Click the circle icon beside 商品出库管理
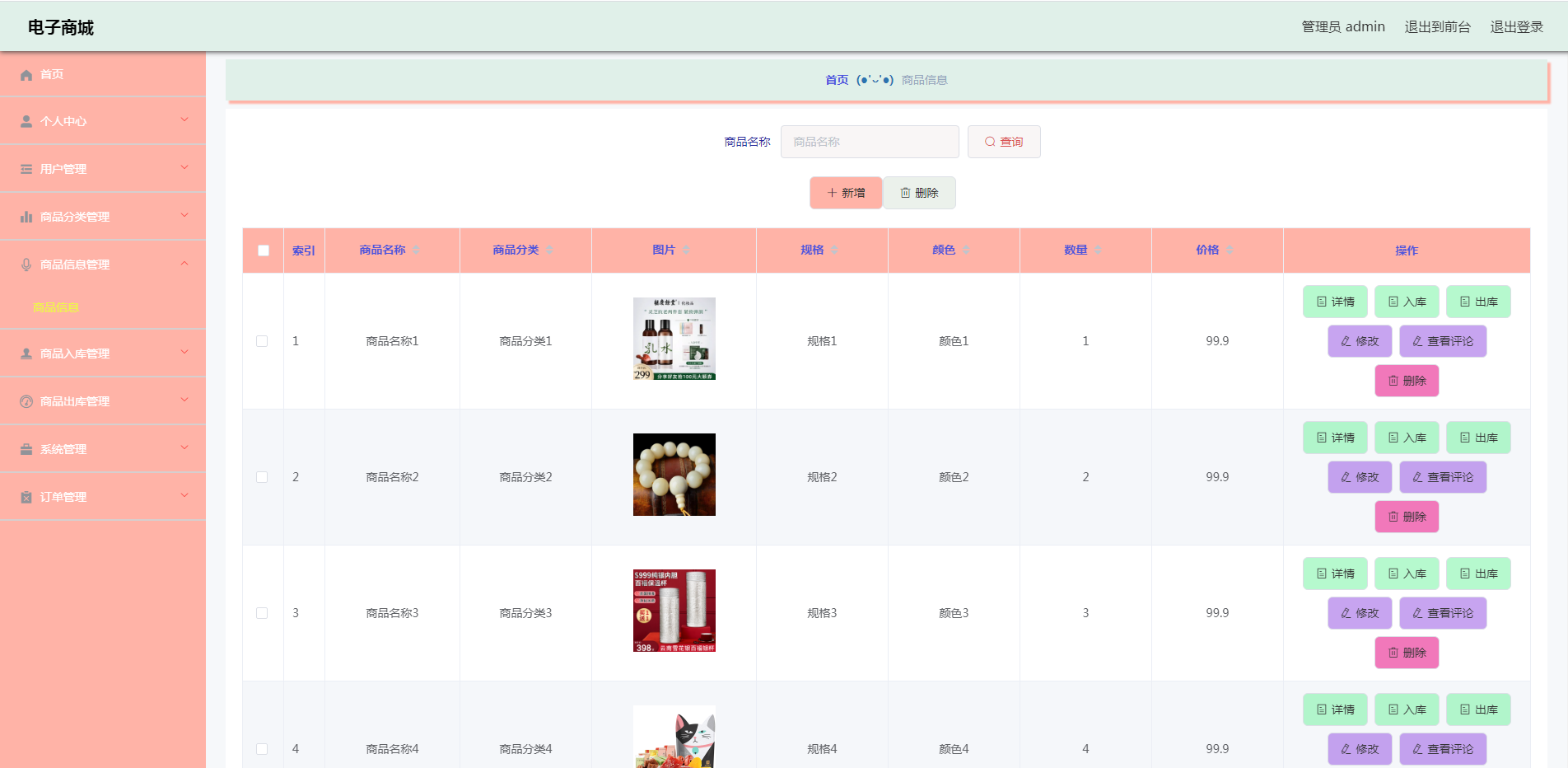The height and width of the screenshot is (768, 1568). 26,401
